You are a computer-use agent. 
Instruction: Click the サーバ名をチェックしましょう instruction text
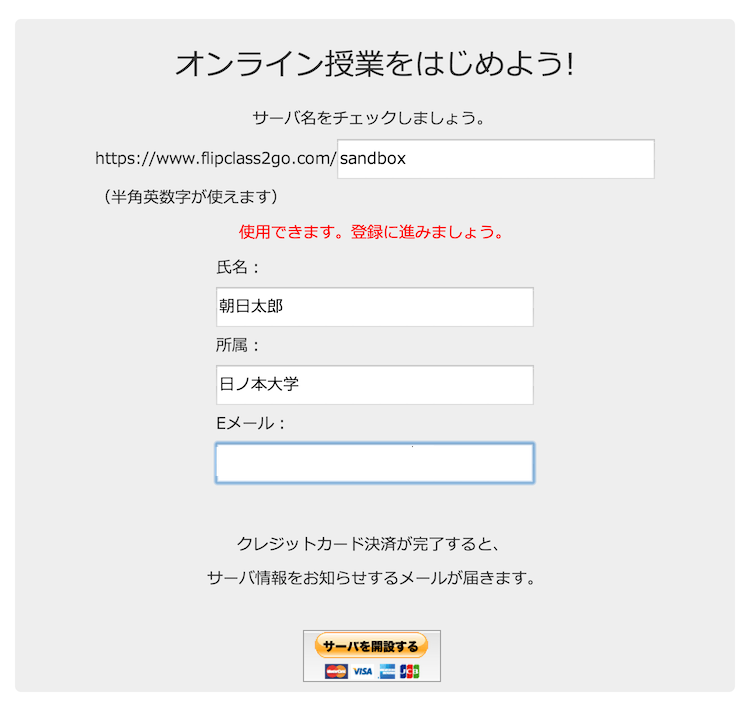click(369, 118)
